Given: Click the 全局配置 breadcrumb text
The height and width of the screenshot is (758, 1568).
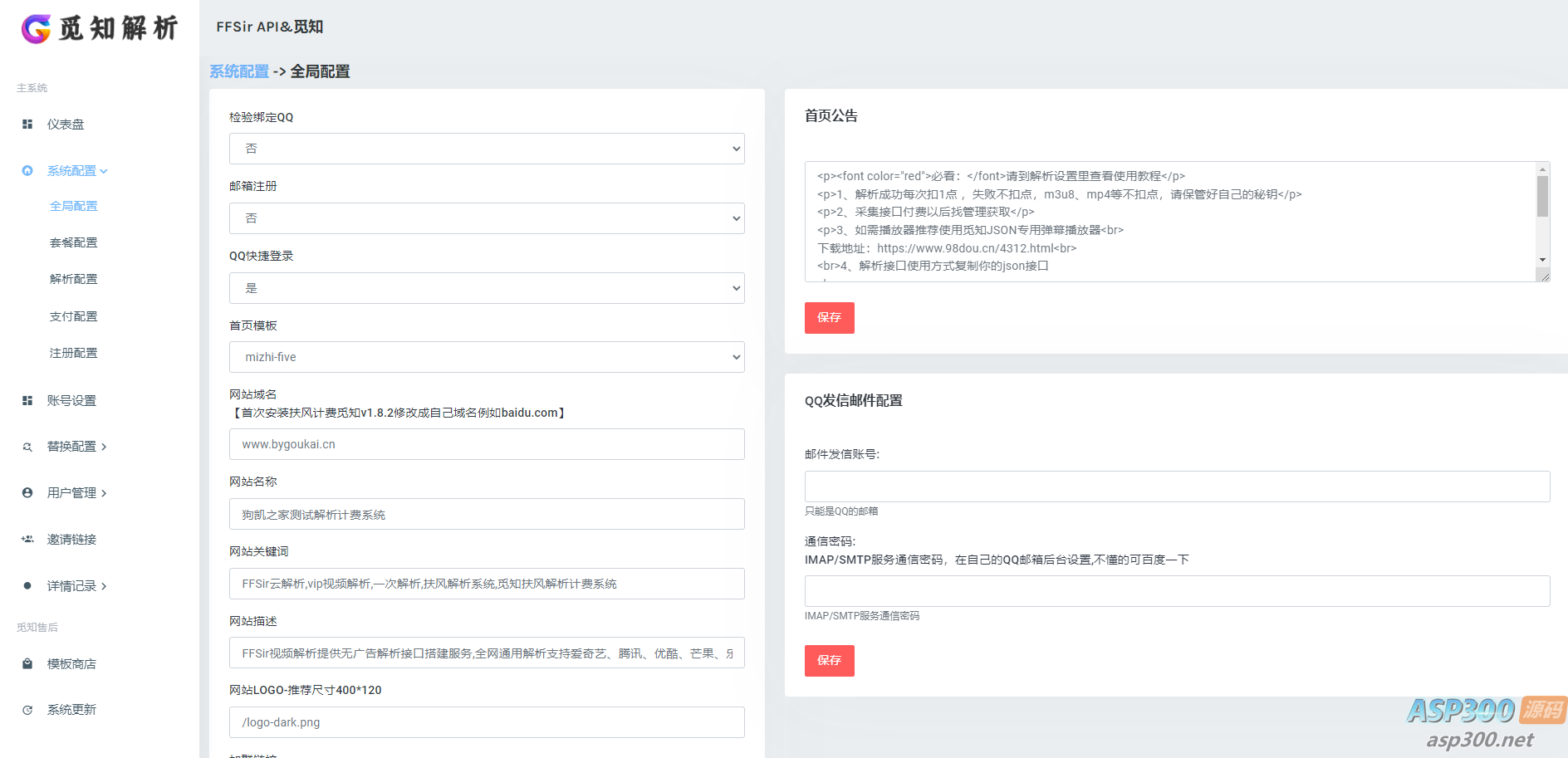Looking at the screenshot, I should (320, 71).
